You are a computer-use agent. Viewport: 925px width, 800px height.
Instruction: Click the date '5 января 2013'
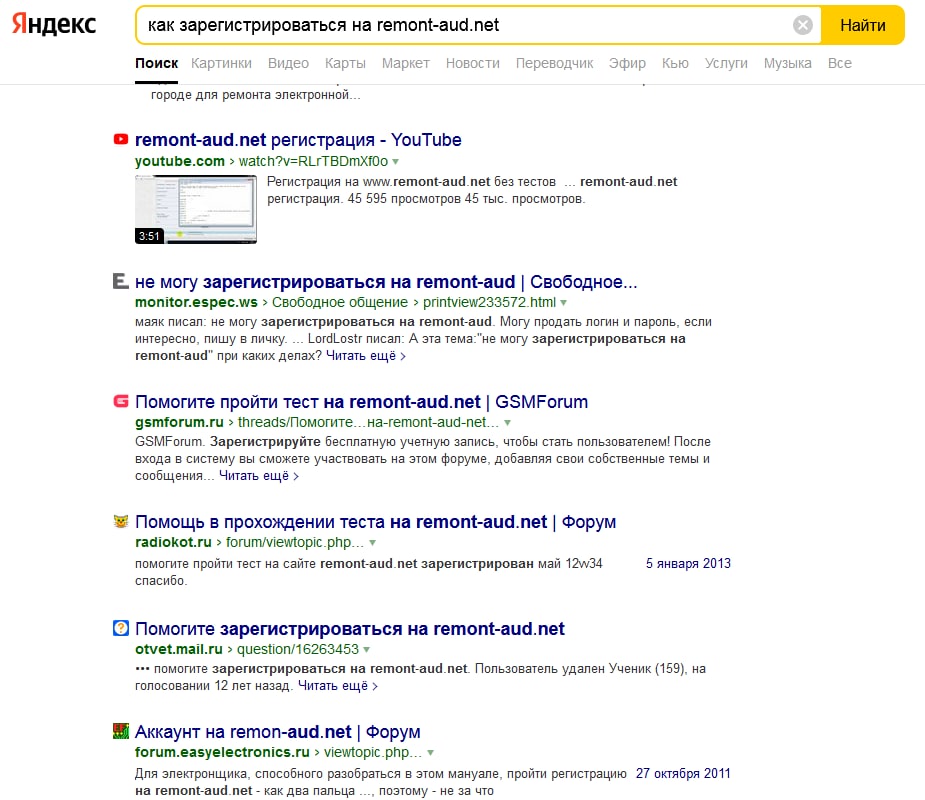(x=688, y=563)
